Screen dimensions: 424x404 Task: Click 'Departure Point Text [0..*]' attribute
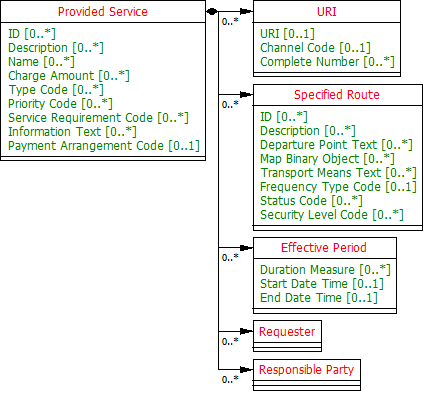[336, 145]
